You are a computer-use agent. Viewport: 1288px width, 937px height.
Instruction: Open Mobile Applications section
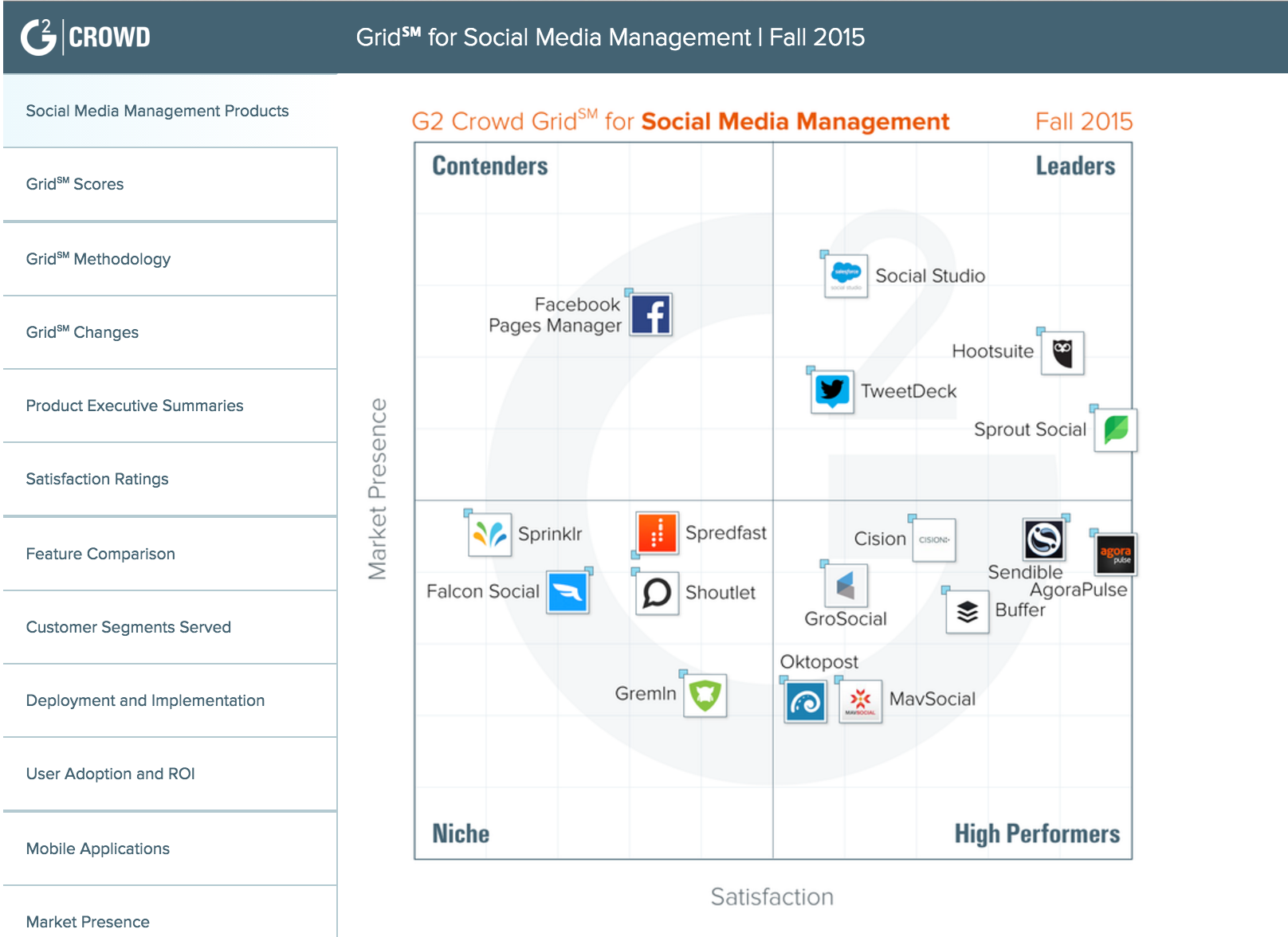(170, 849)
